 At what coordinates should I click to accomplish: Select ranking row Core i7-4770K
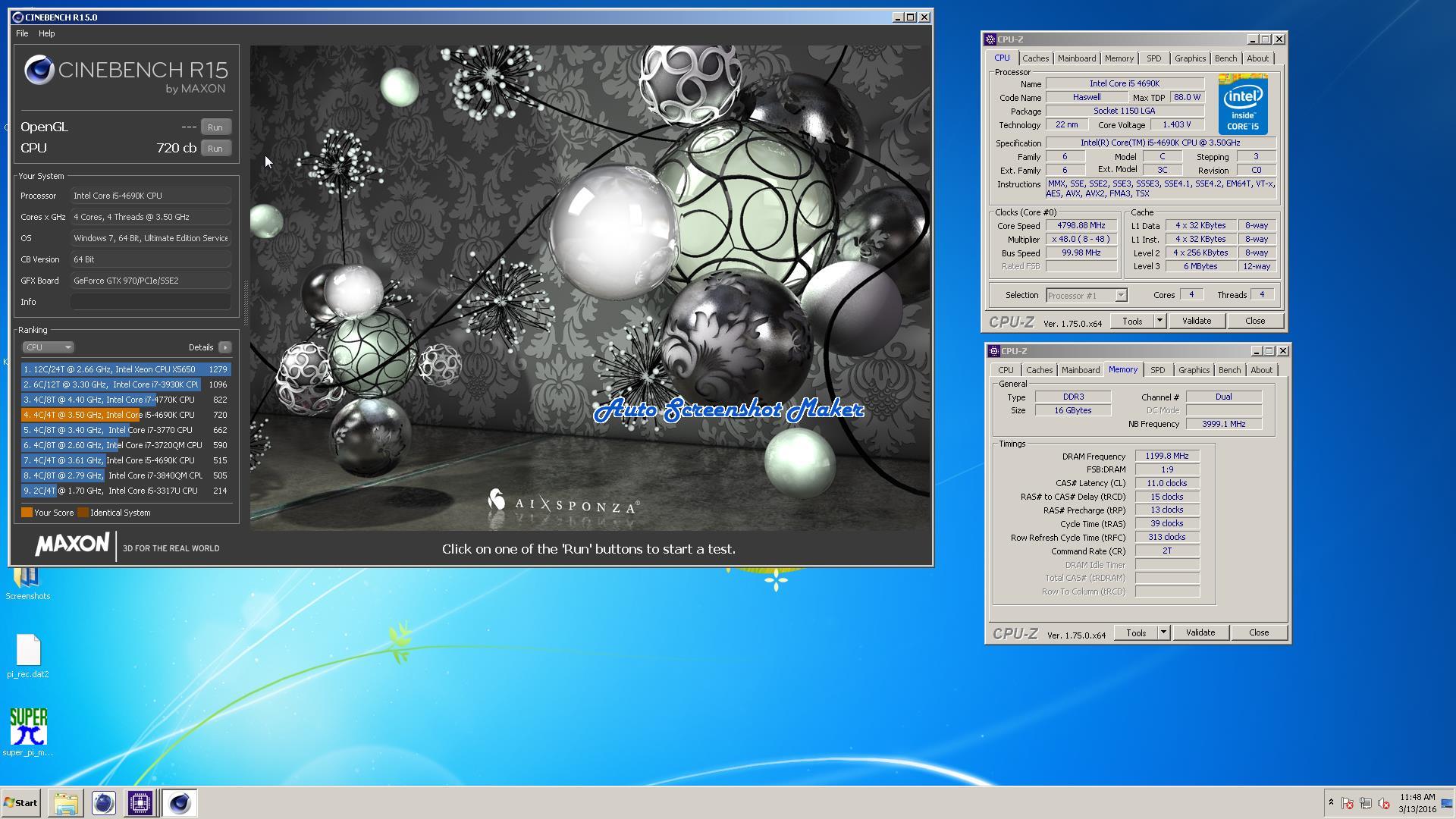click(126, 400)
